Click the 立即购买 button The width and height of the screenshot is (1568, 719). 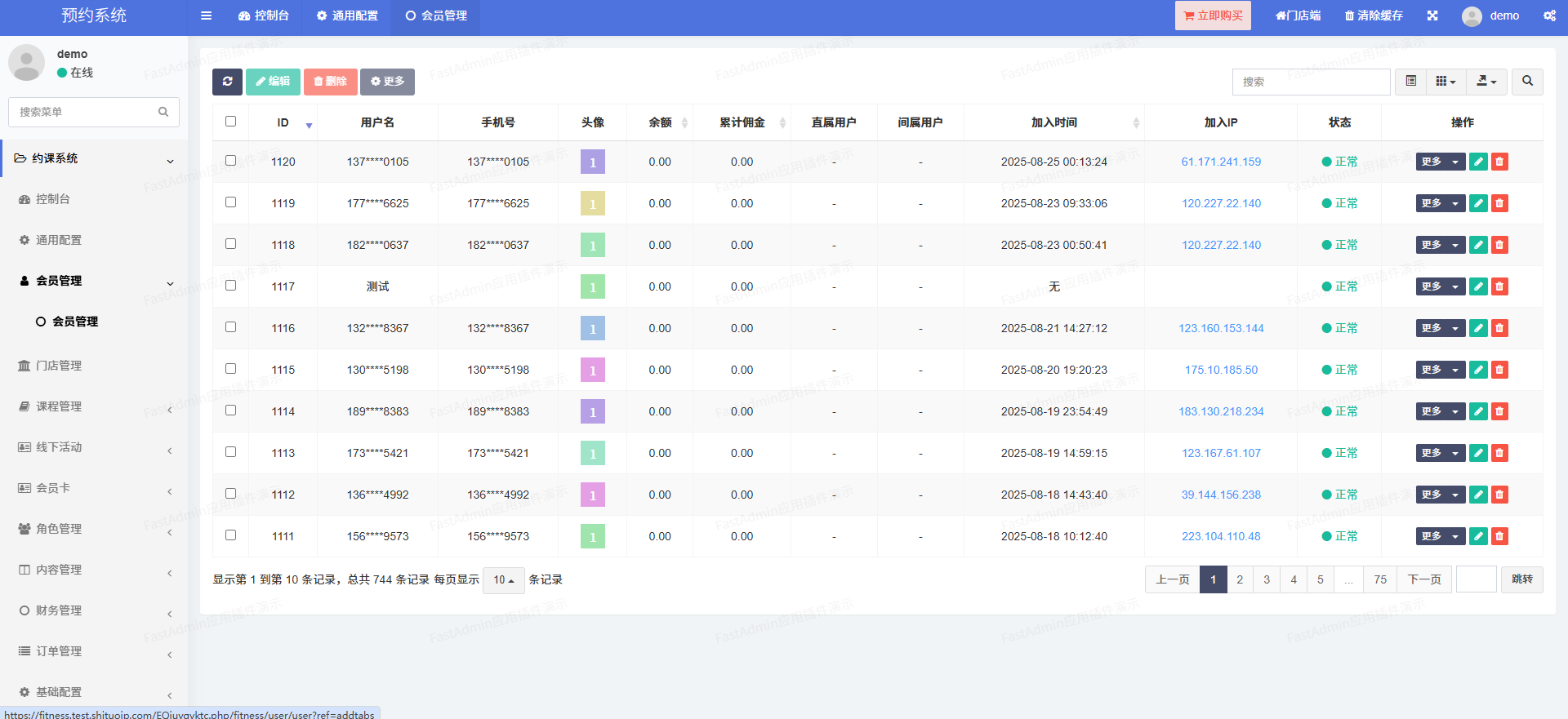1213,16
